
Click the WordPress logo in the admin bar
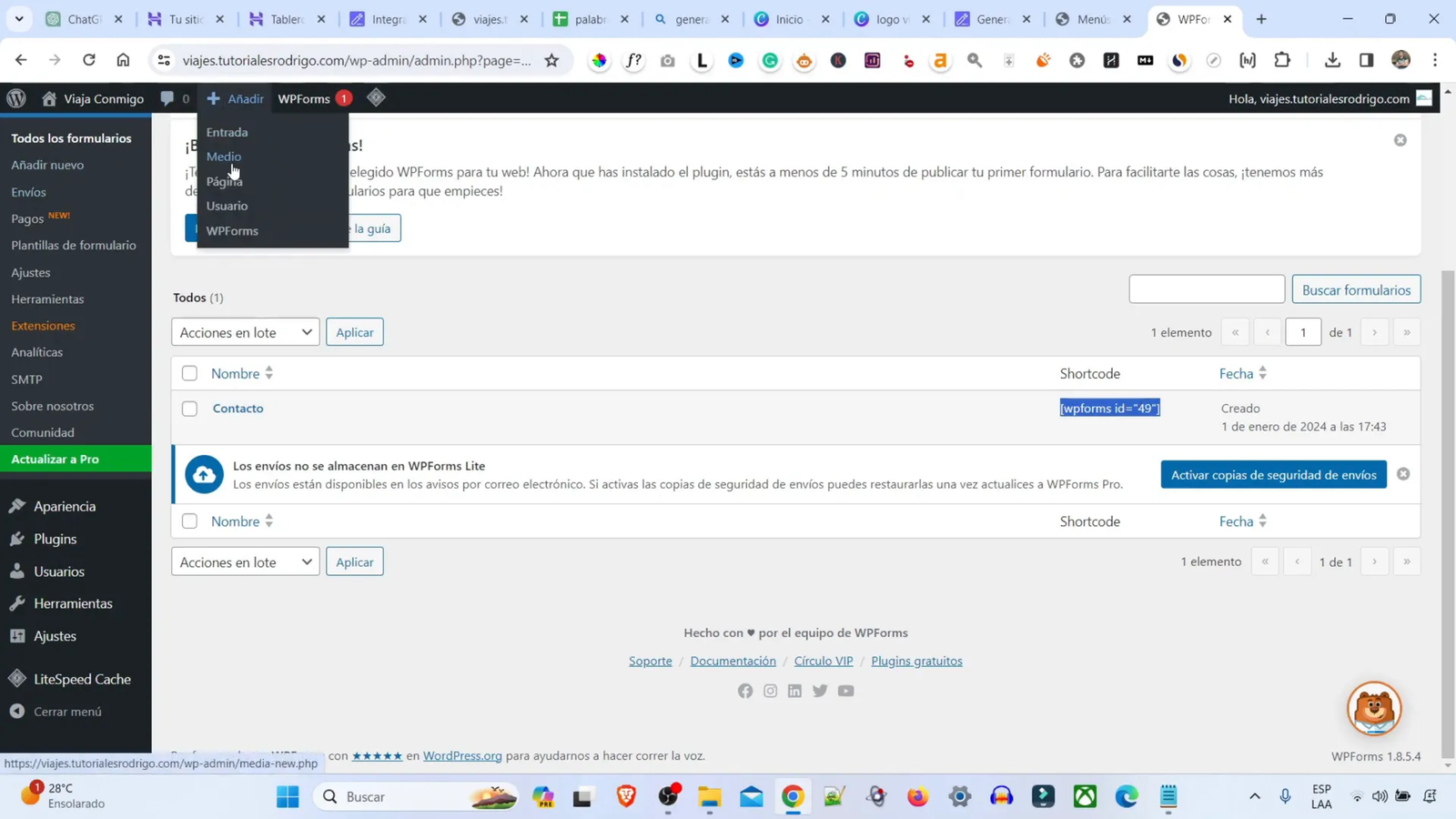[x=15, y=98]
